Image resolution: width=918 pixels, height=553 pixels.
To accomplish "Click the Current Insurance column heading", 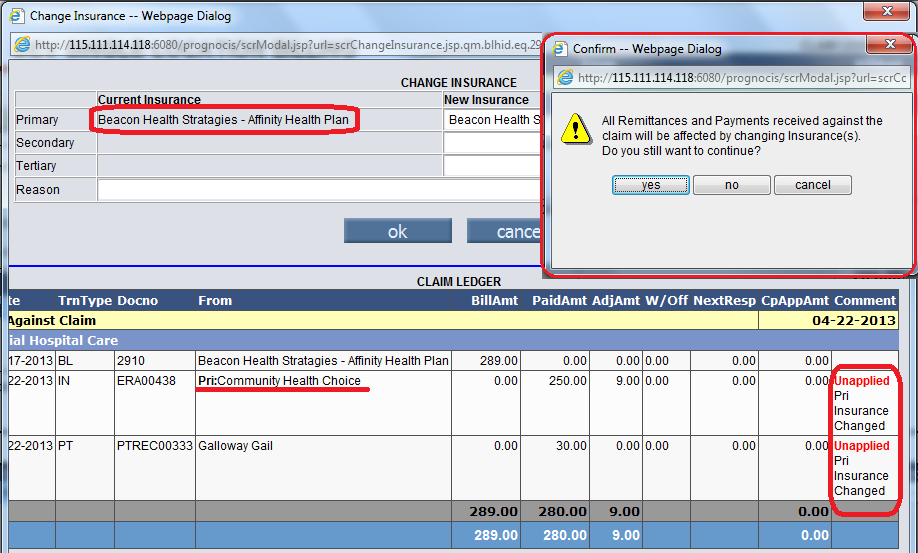I will tap(149, 100).
